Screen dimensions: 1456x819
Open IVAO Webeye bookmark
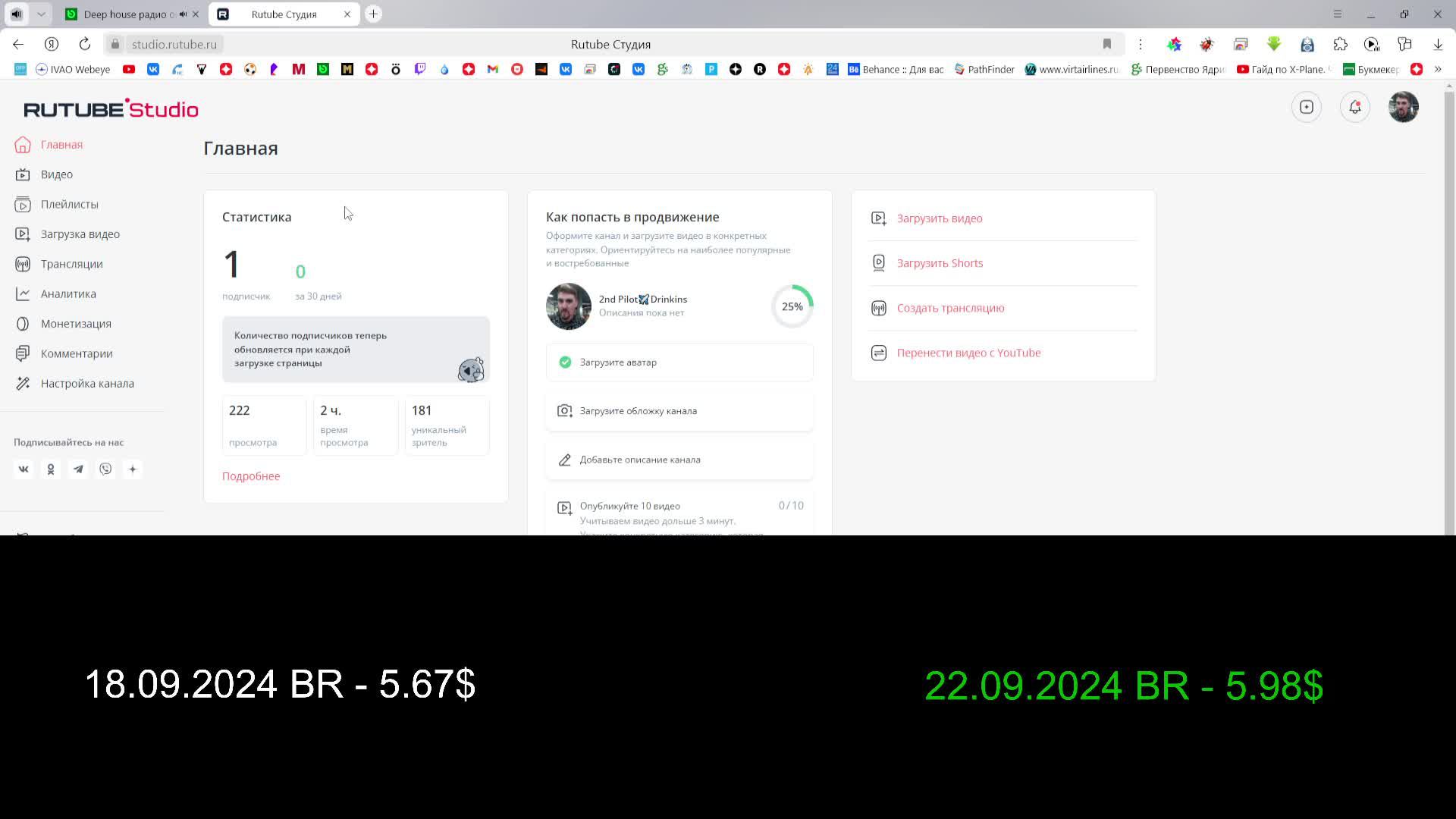pyautogui.click(x=73, y=69)
